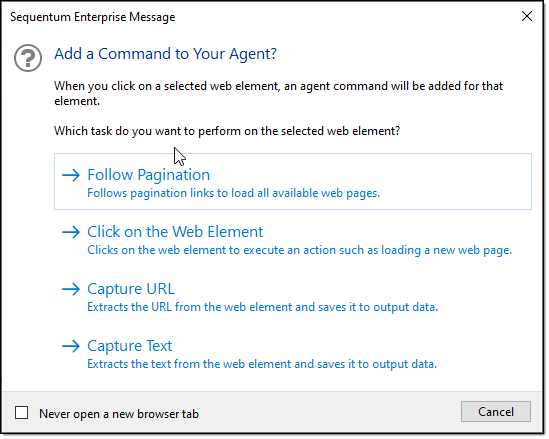The image size is (549, 439).
Task: Click the 'Add a Command to Your Agent?' heading
Action: [x=165, y=54]
